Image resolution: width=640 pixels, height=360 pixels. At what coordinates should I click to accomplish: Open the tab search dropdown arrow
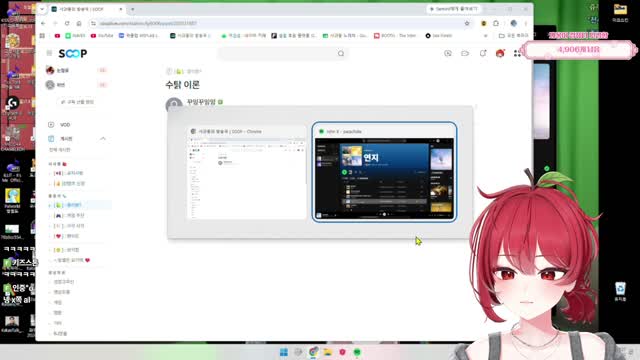(x=42, y=9)
